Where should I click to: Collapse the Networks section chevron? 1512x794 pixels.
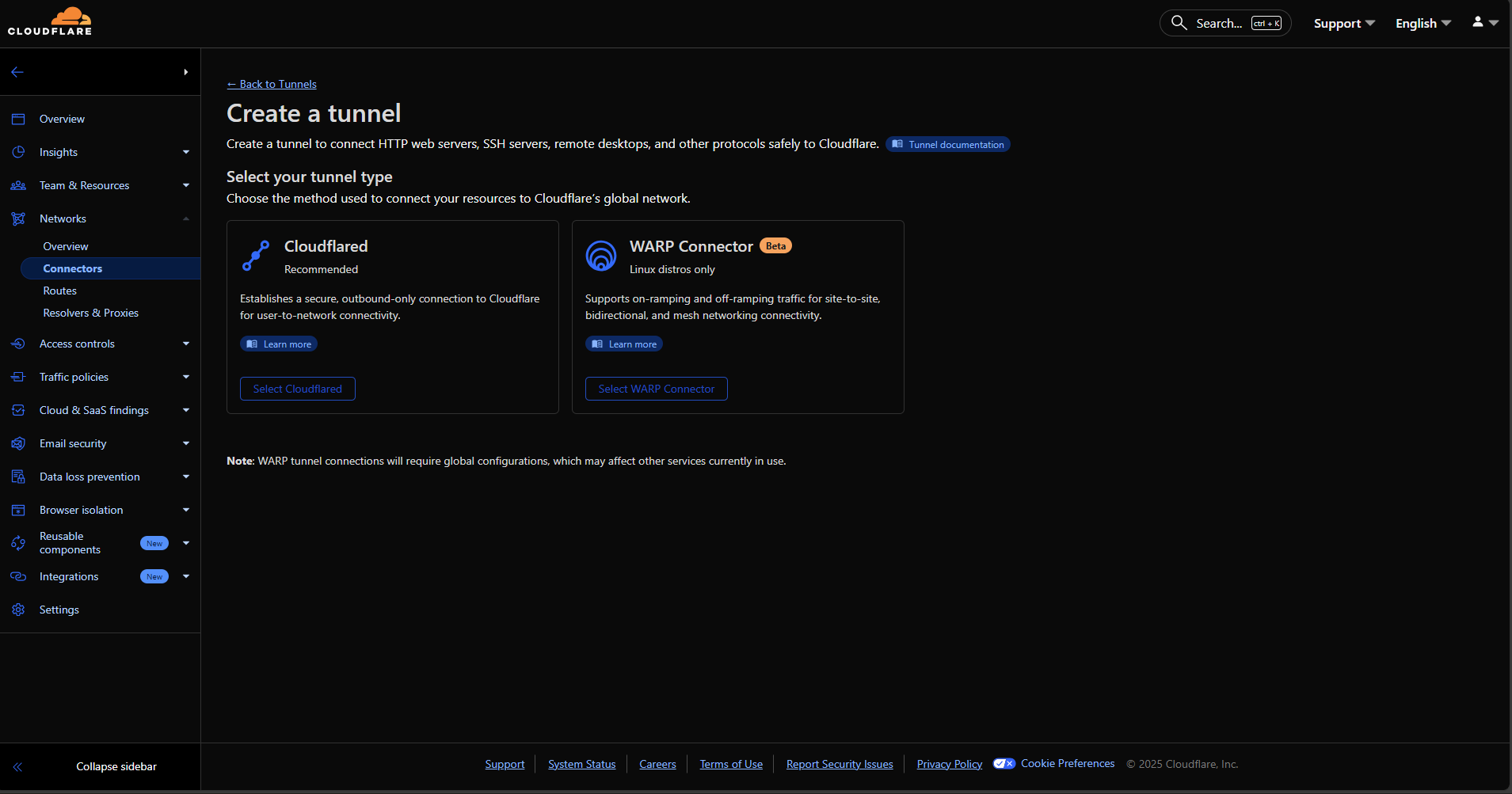pos(186,218)
